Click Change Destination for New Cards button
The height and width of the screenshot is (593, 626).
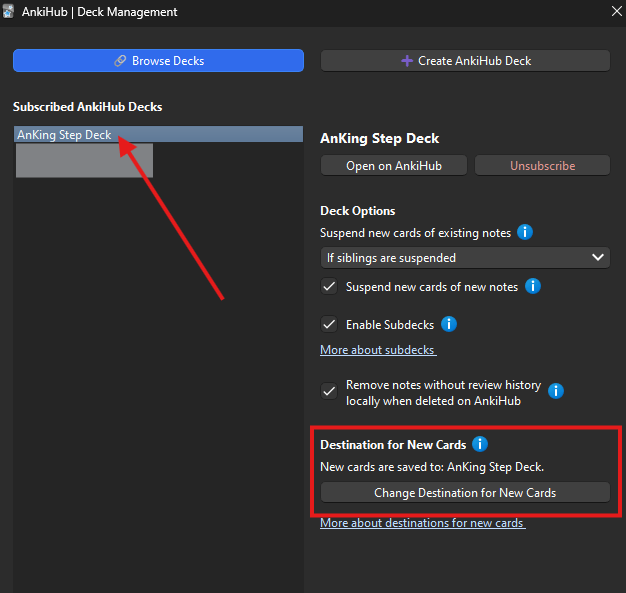coord(465,492)
